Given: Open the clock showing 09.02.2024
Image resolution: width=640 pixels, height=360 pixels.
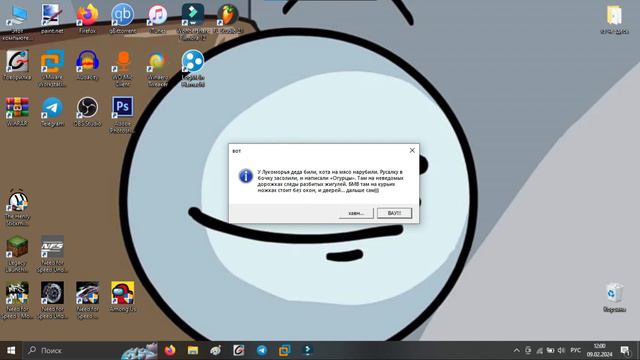Looking at the screenshot, I should pos(599,350).
